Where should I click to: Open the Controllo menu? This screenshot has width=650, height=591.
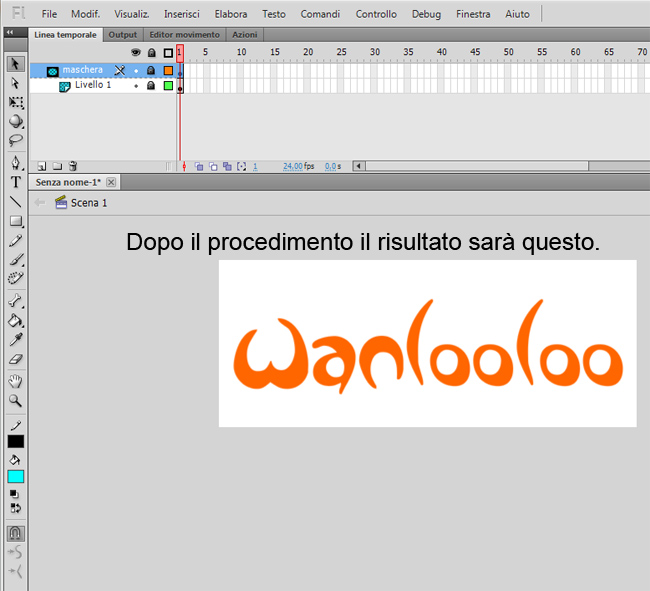pos(376,14)
